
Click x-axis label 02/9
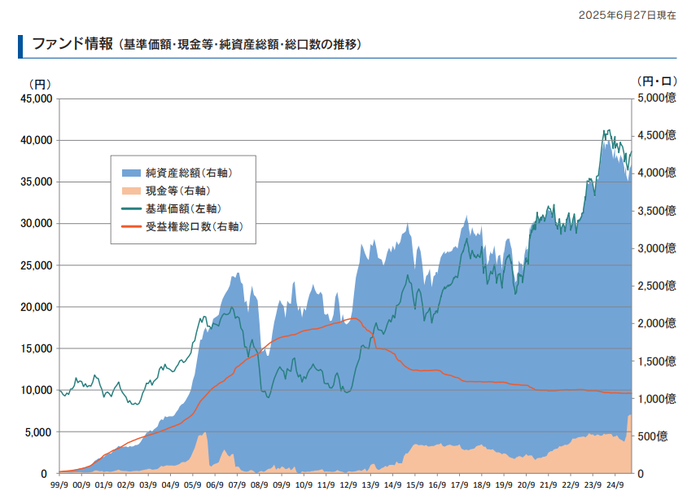click(126, 485)
